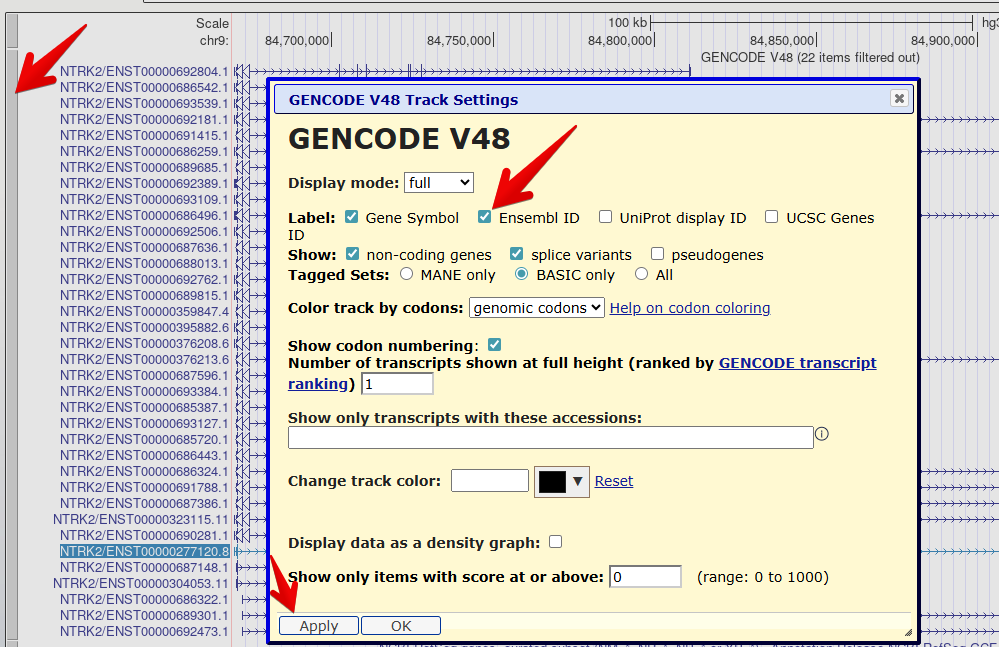Enable the pseudogenes checkbox

point(657,254)
